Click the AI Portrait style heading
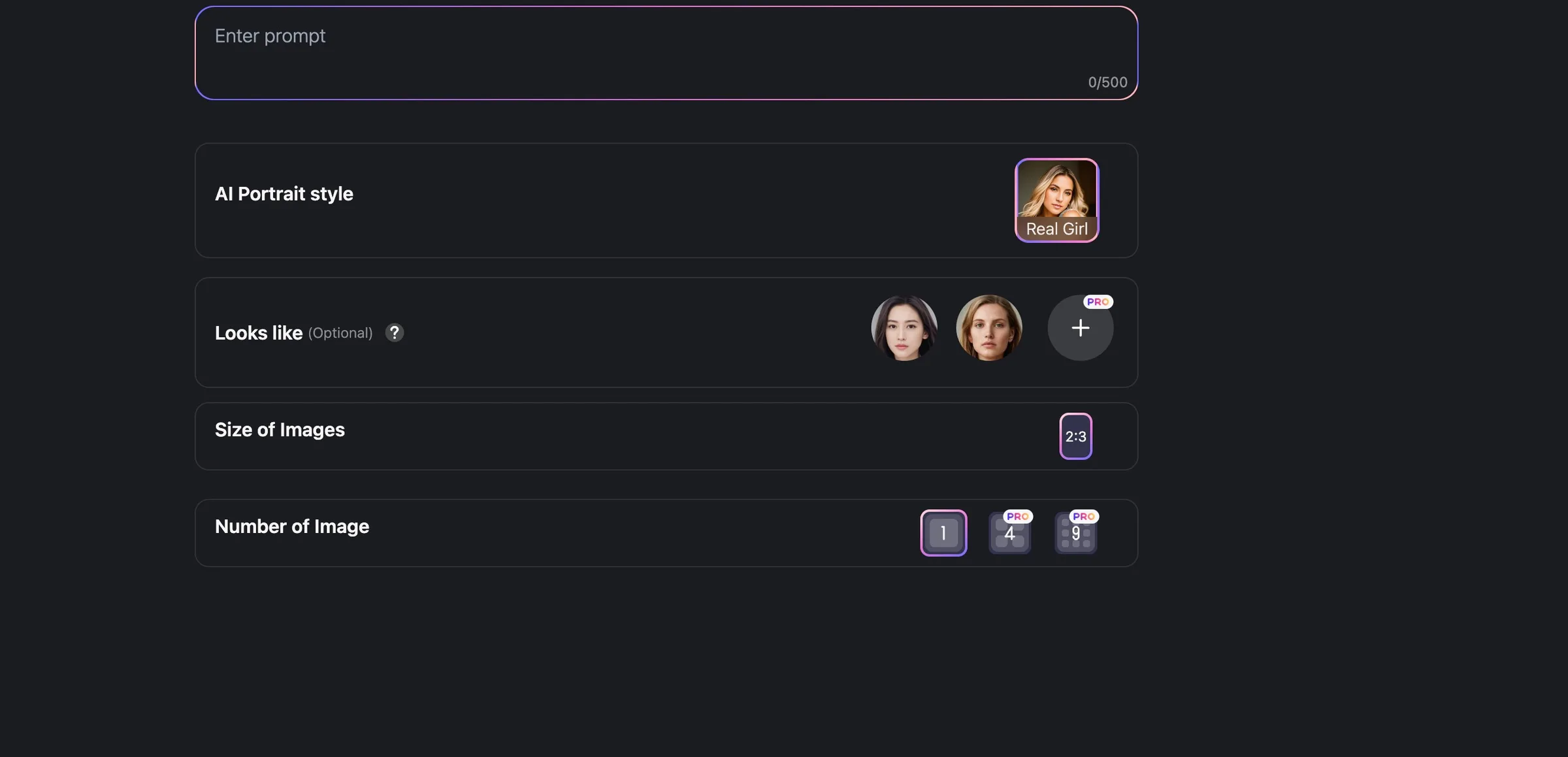Viewport: 1568px width, 757px height. coord(284,194)
